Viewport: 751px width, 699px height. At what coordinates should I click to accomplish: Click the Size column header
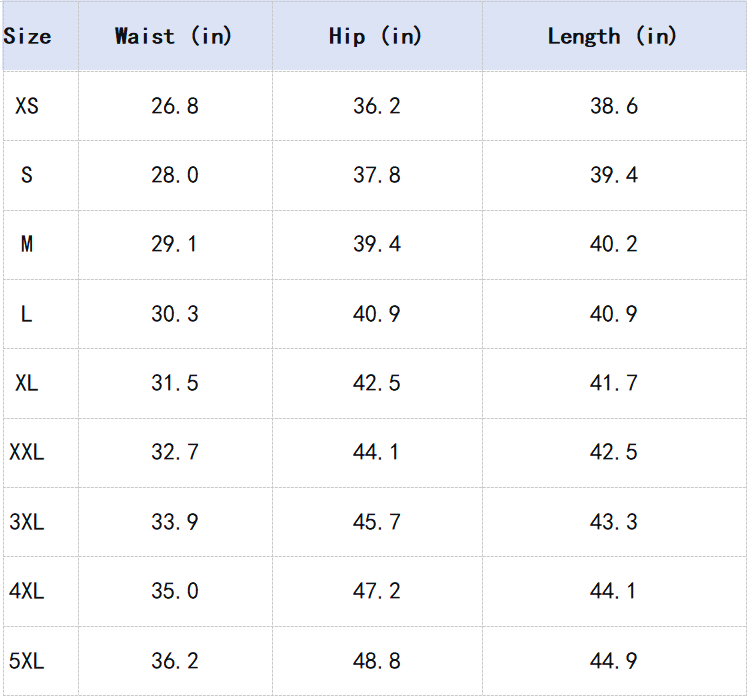(27, 37)
